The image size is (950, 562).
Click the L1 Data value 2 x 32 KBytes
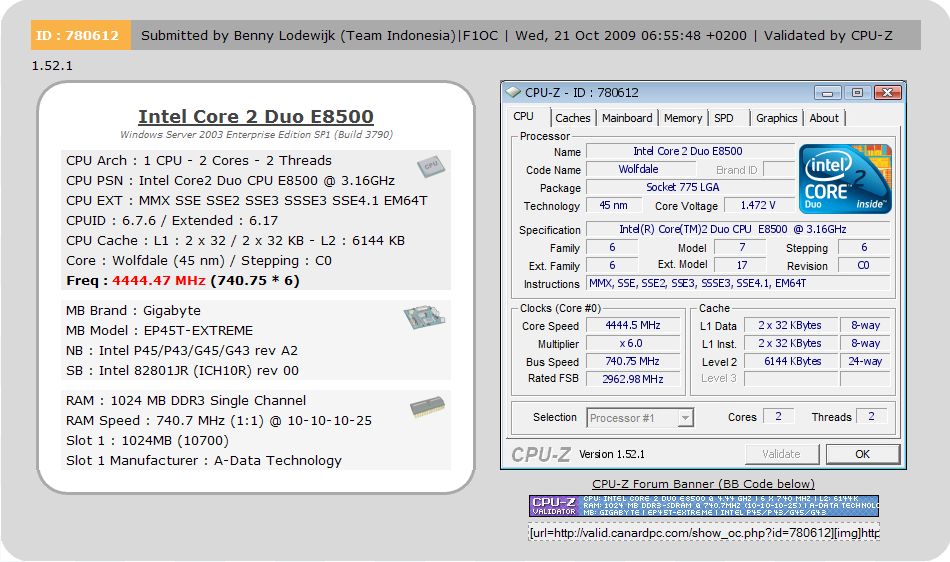click(791, 326)
